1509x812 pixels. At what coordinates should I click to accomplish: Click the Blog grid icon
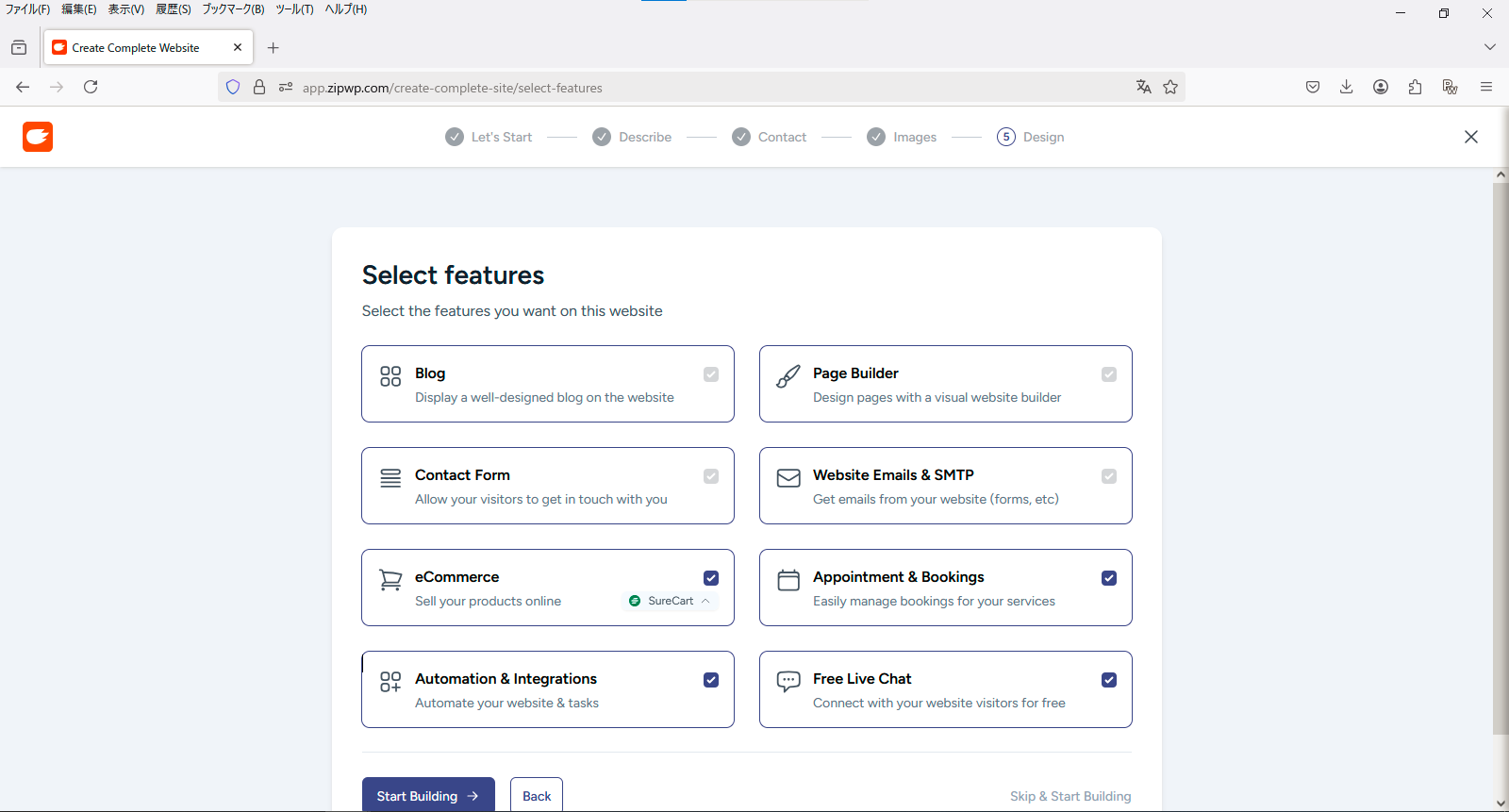(x=390, y=376)
